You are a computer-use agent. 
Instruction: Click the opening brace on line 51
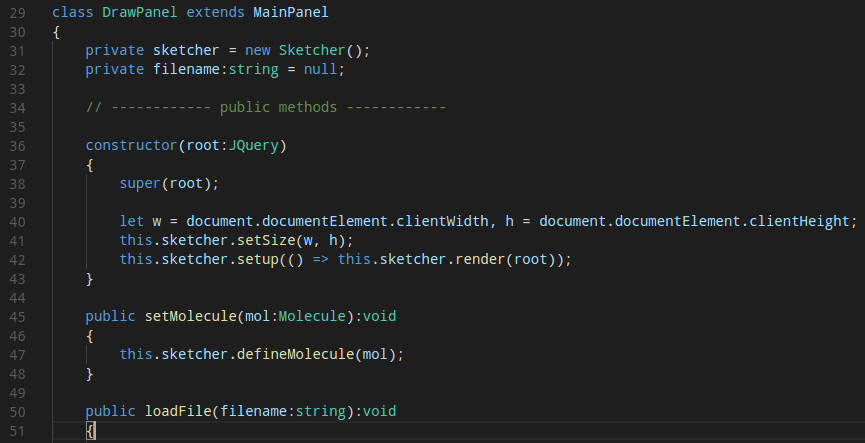[90, 431]
